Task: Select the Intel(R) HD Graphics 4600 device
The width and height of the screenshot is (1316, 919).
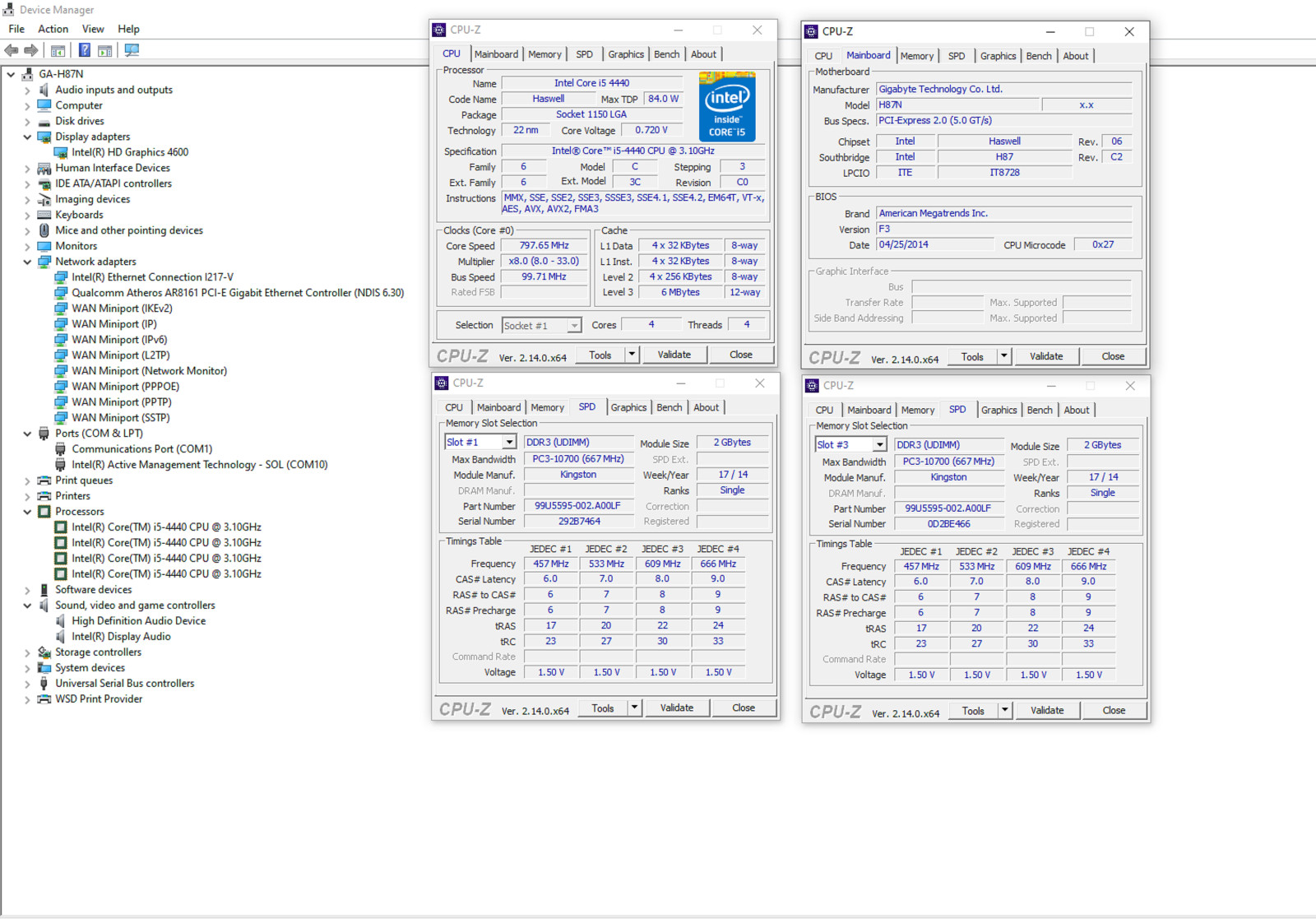Action: (x=130, y=152)
